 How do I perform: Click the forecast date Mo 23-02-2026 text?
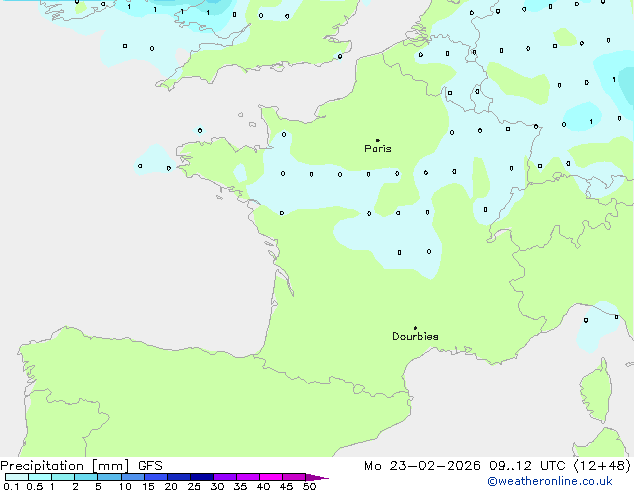[x=422, y=466]
